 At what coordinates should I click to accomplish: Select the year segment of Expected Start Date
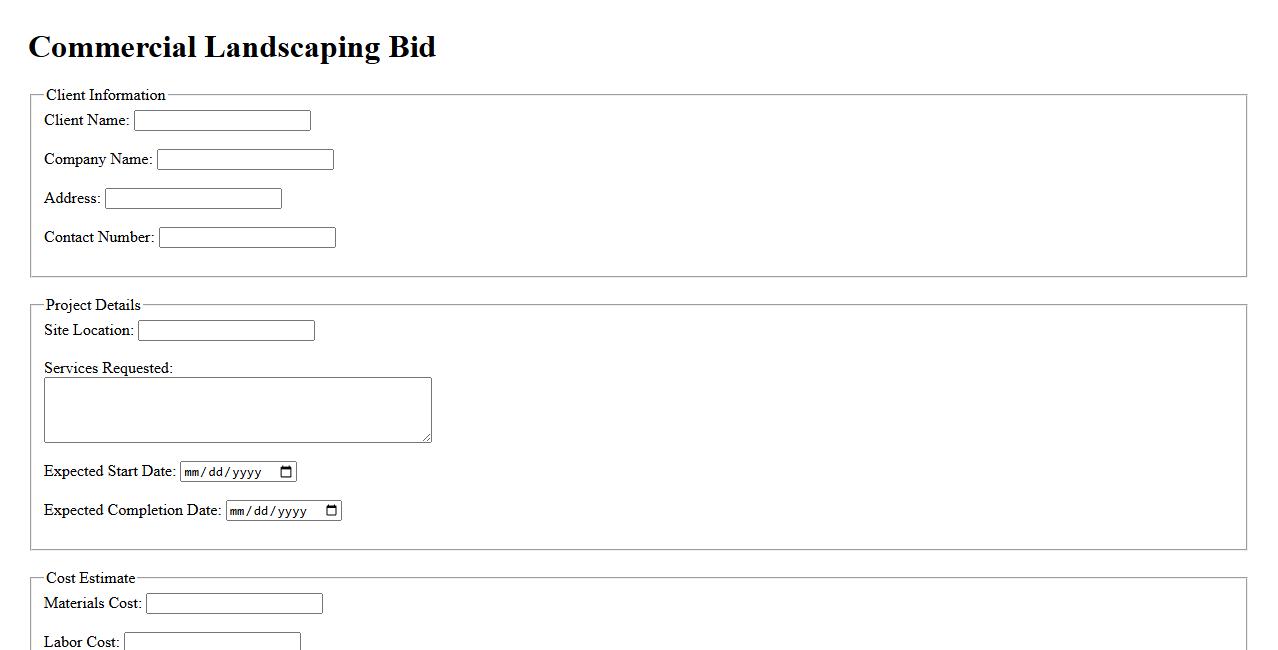pos(246,472)
